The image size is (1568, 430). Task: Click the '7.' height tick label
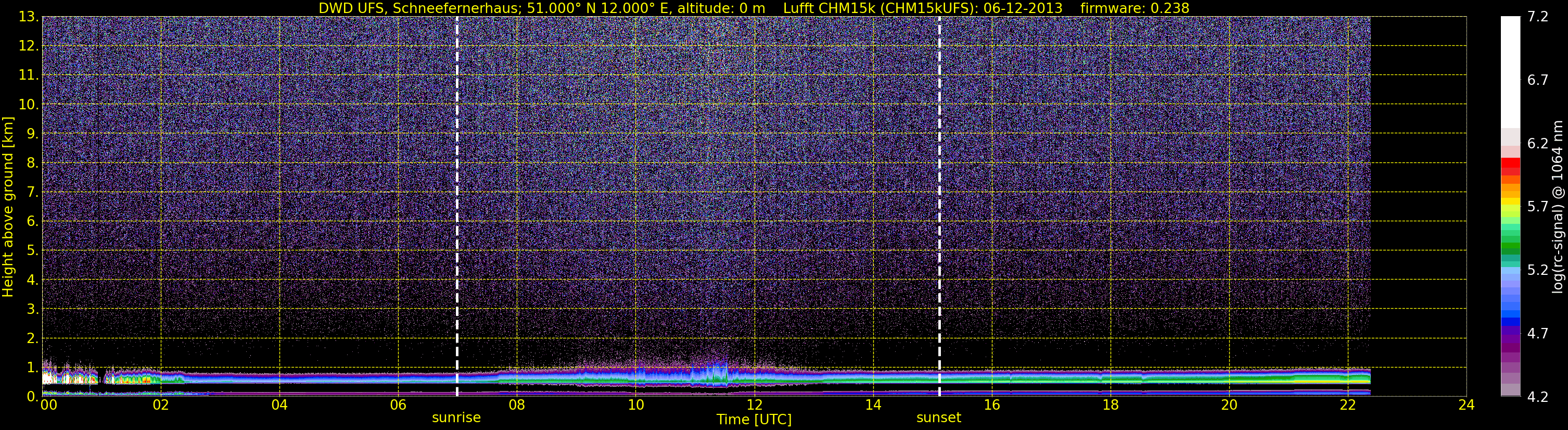click(x=32, y=192)
